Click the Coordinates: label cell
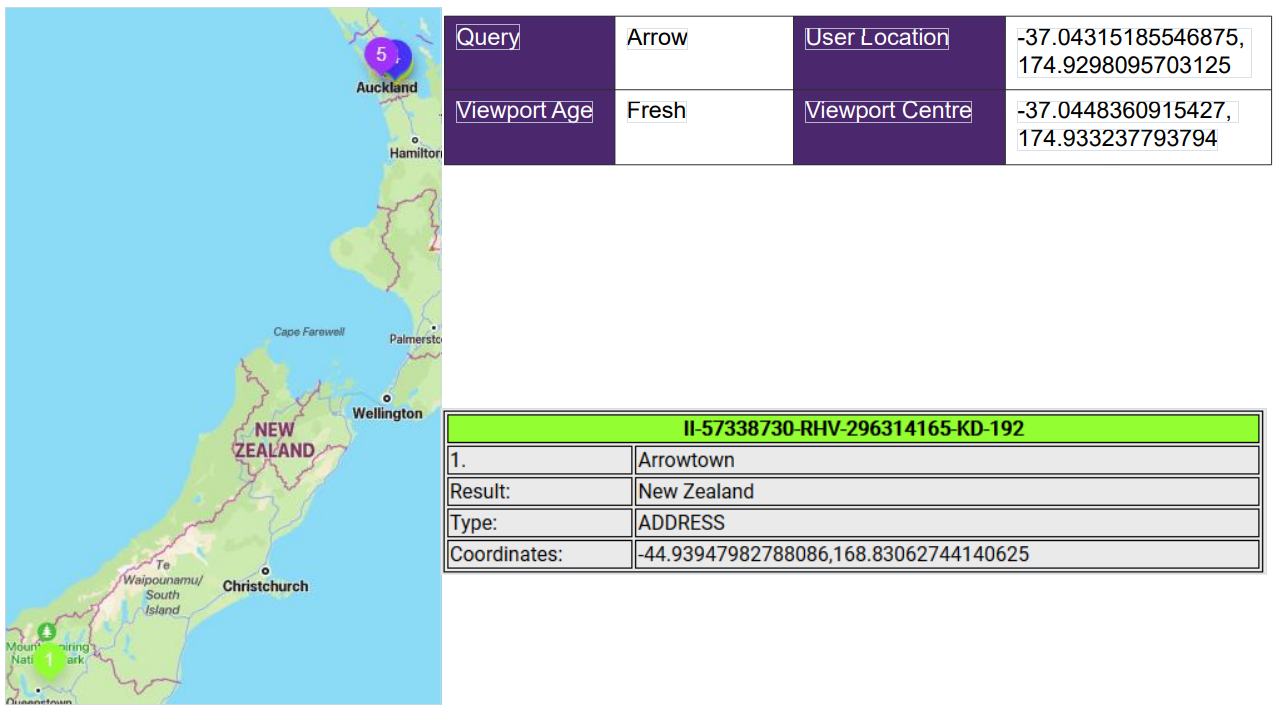 click(x=540, y=554)
